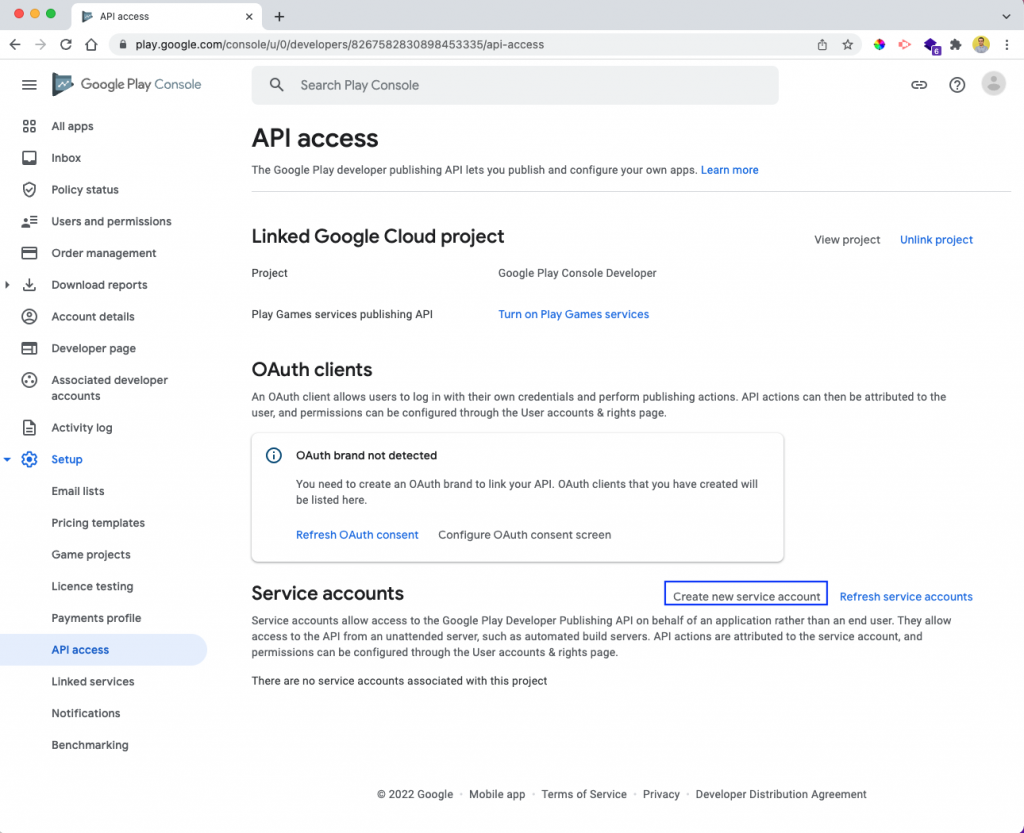Click Create new service account

(746, 595)
